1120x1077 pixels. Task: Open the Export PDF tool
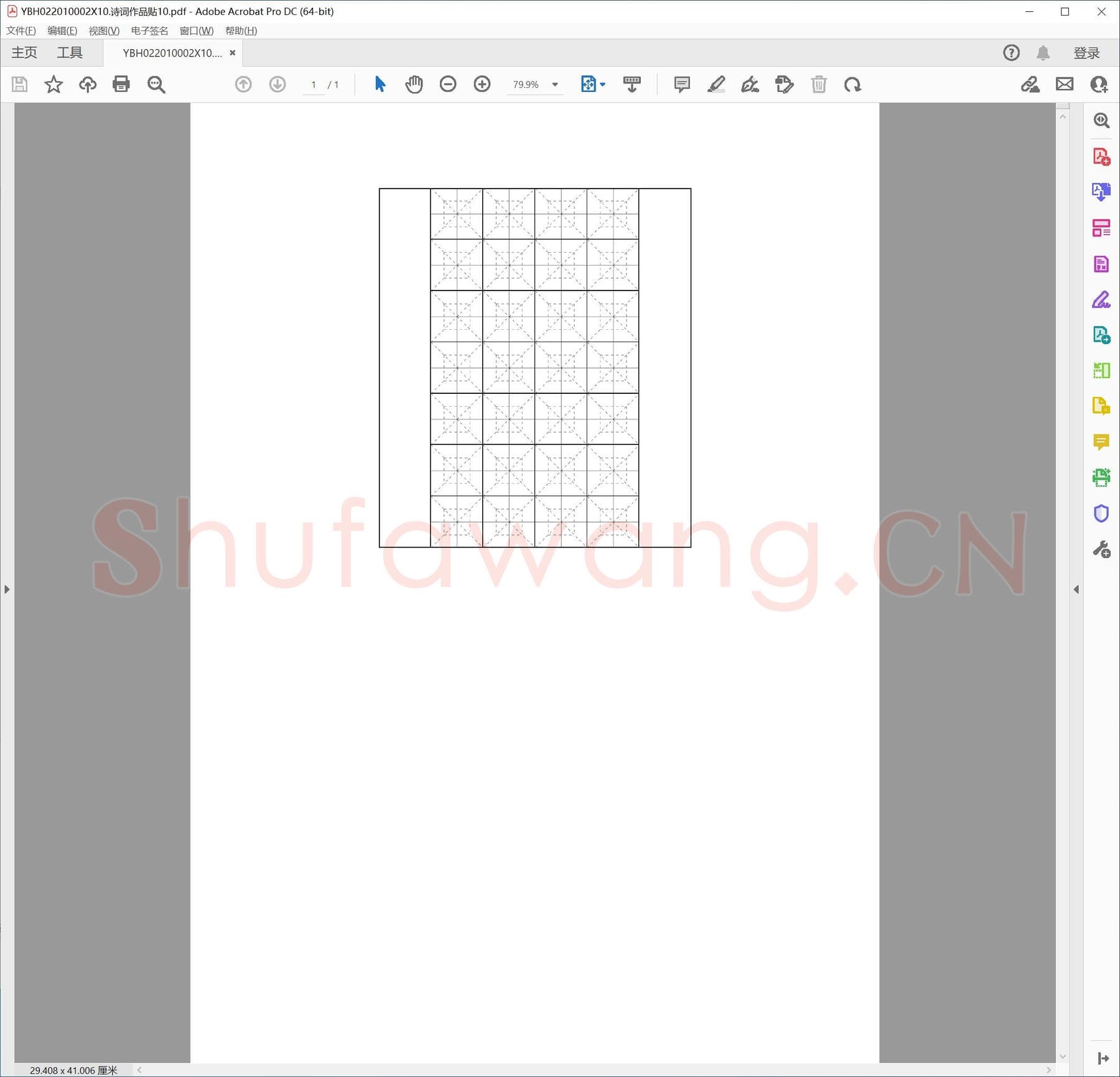click(x=1101, y=192)
